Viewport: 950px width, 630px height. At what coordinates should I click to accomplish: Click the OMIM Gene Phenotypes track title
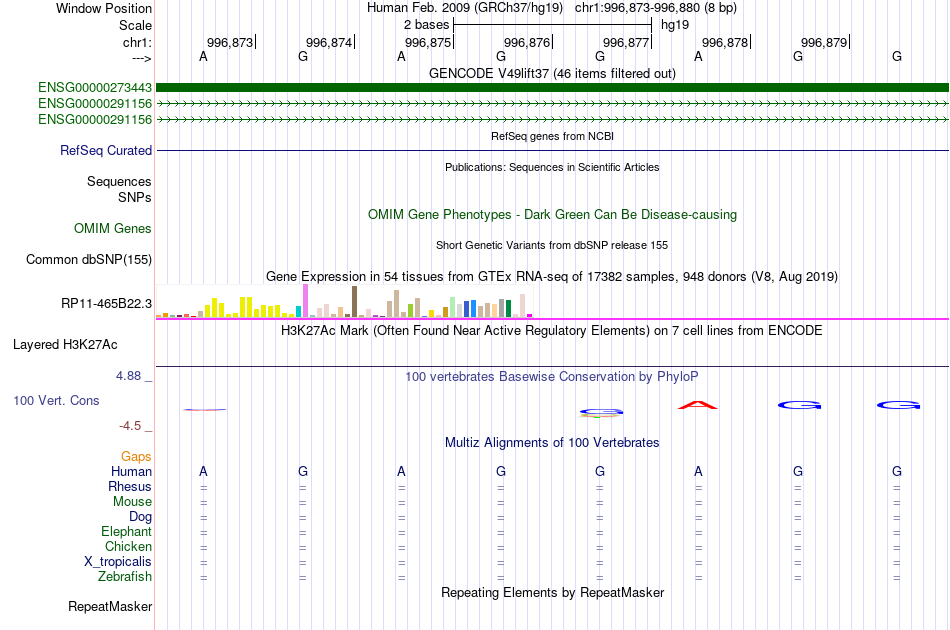552,214
